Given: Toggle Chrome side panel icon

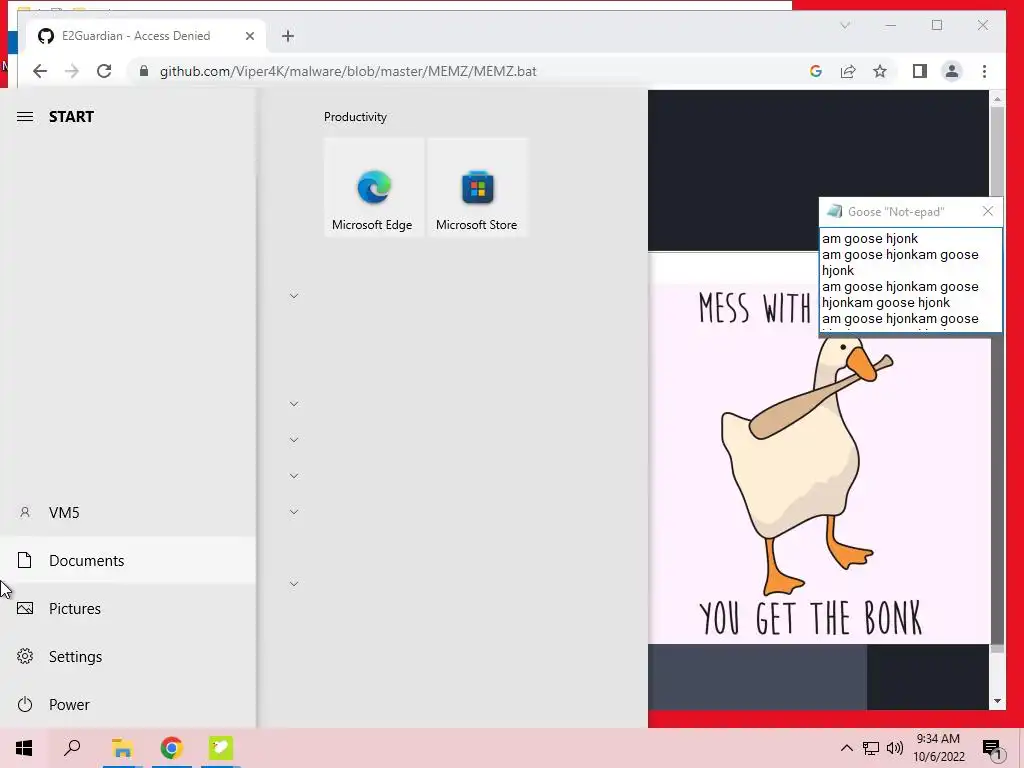Looking at the screenshot, I should coord(920,71).
